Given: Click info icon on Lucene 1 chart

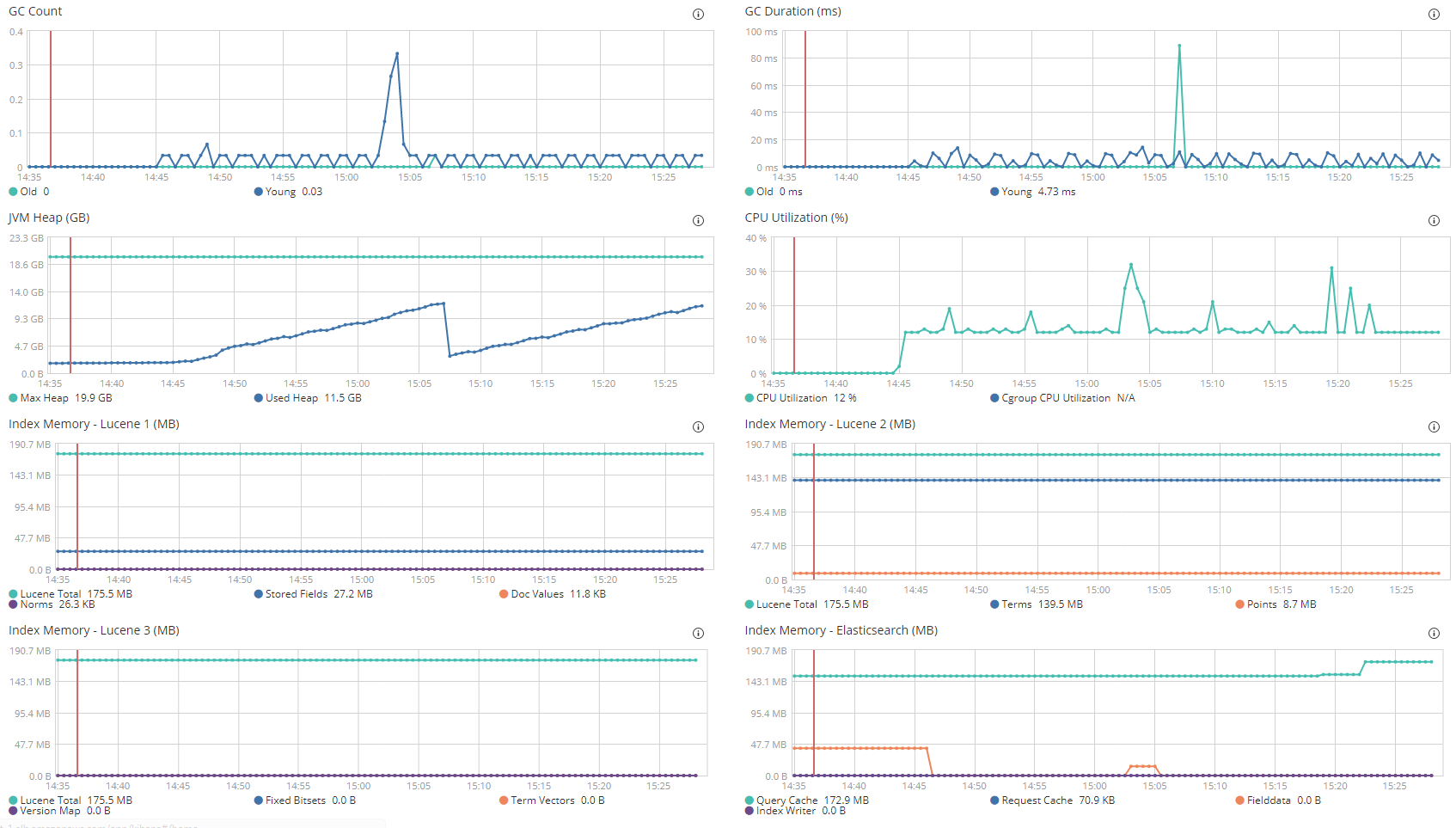Looking at the screenshot, I should [x=698, y=426].
